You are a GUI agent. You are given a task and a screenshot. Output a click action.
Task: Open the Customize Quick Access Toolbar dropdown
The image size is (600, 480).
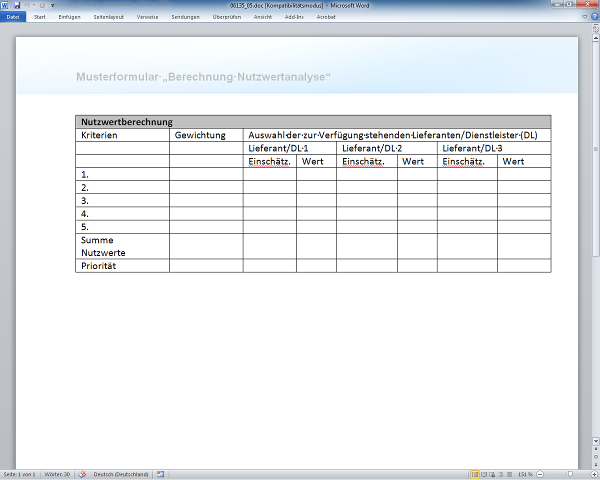tap(53, 5)
